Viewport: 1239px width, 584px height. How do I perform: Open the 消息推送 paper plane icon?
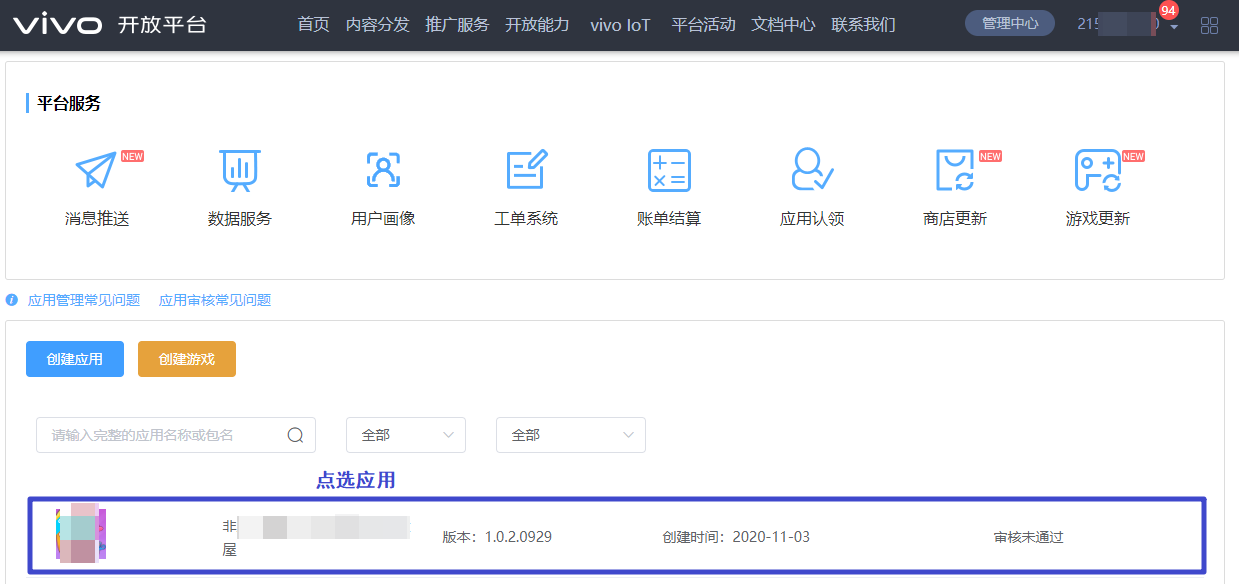coord(96,171)
